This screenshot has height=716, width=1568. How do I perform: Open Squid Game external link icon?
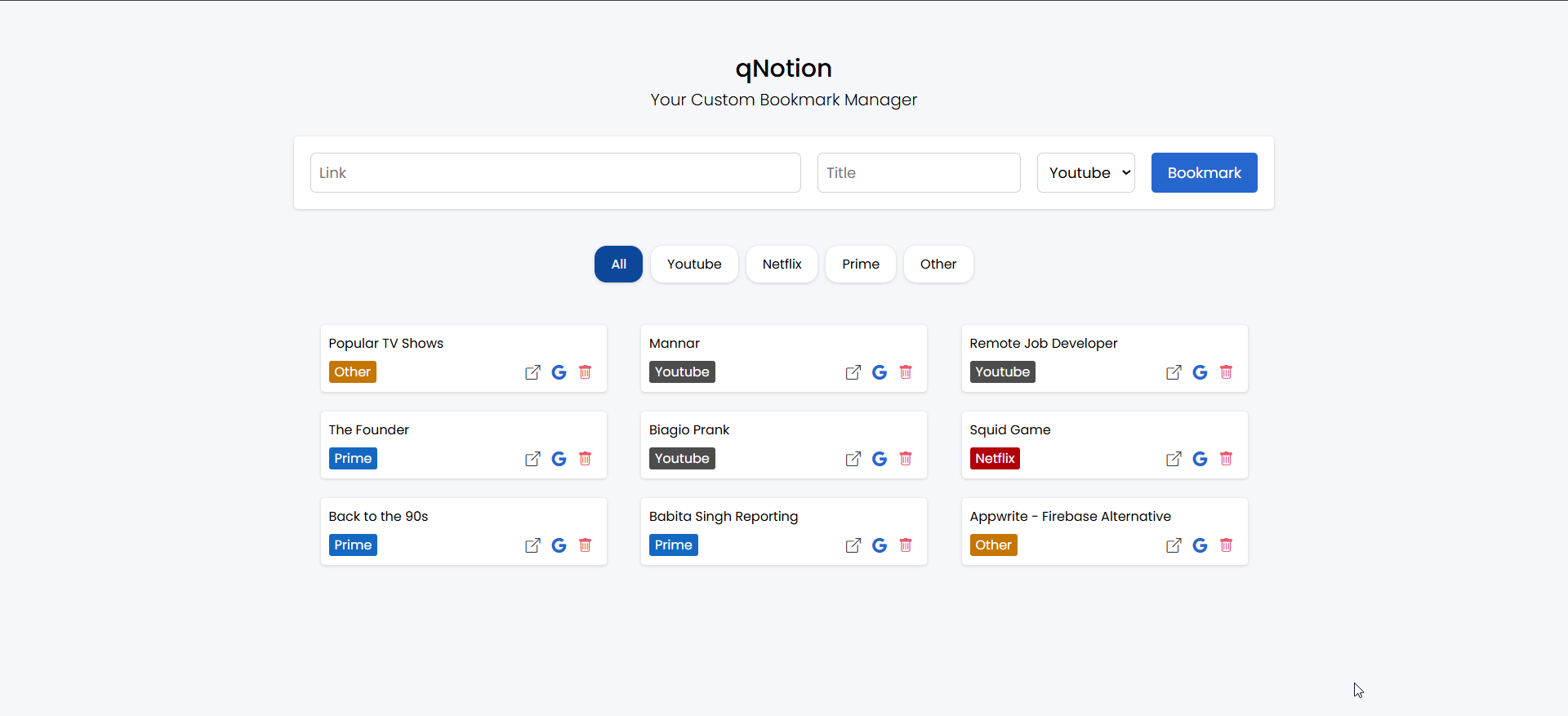[1174, 459]
